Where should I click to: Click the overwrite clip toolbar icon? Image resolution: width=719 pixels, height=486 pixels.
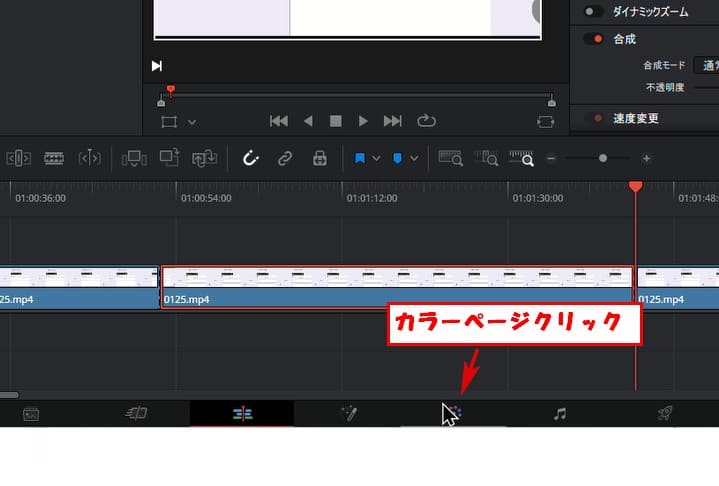[x=168, y=158]
